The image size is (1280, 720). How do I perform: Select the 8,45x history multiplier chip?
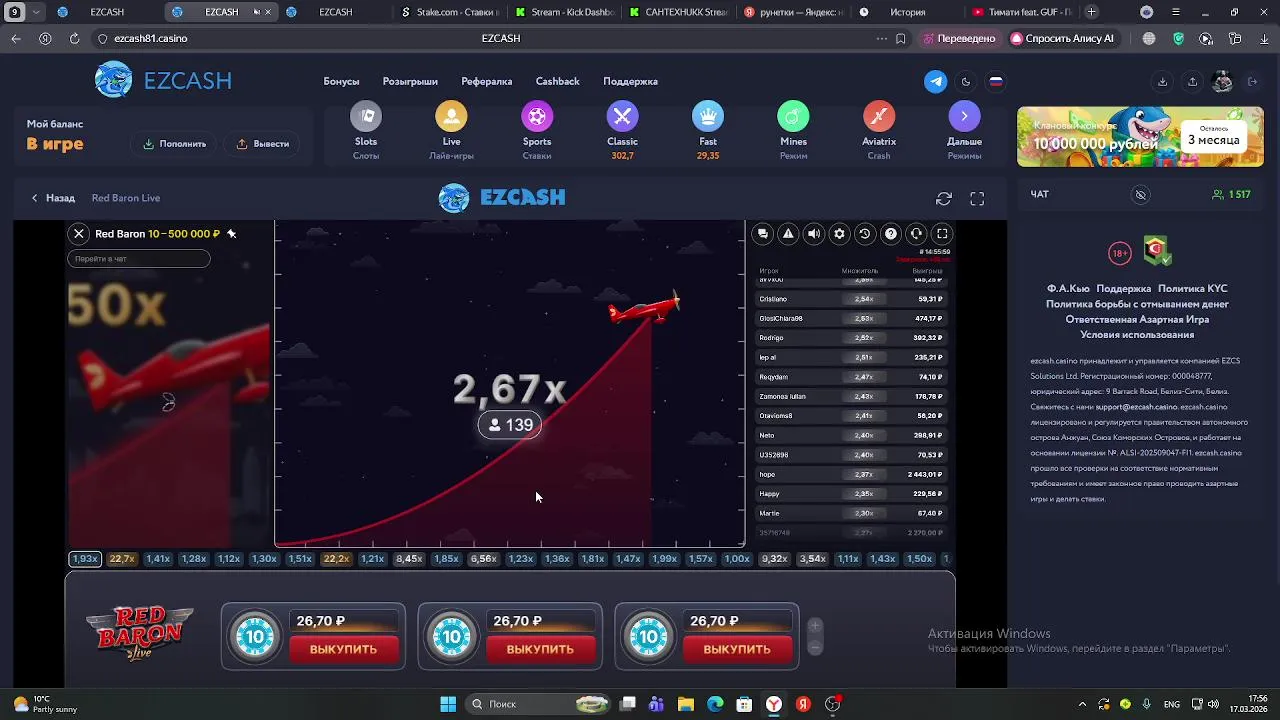click(409, 559)
